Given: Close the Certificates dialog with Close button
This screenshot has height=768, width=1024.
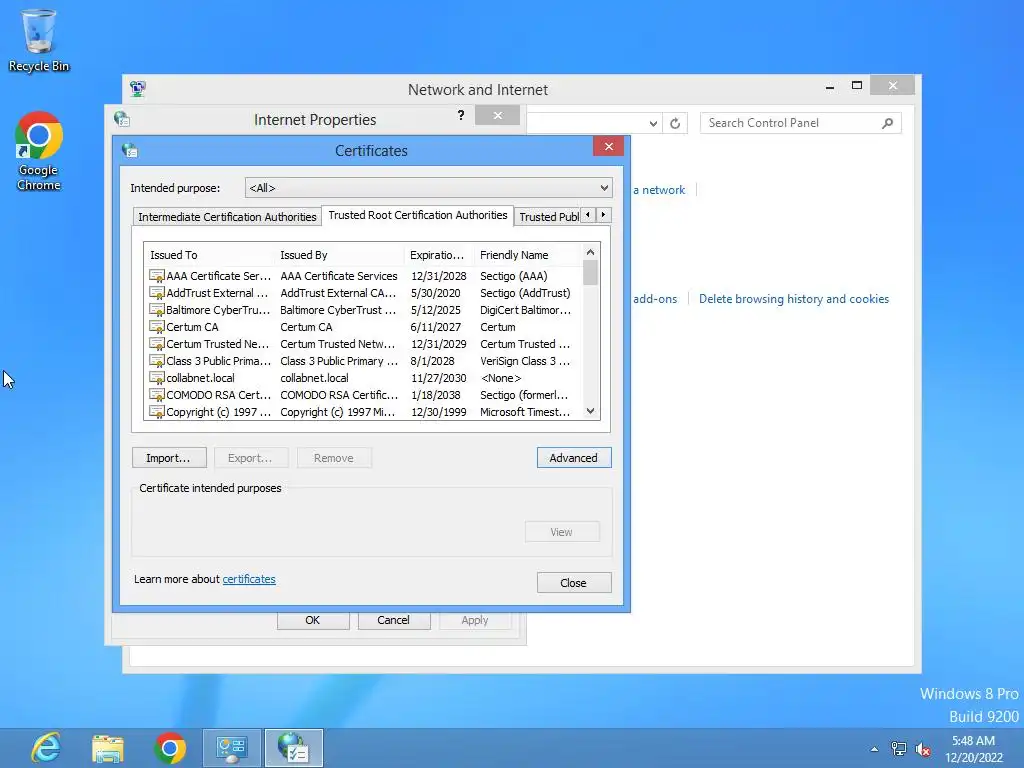Looking at the screenshot, I should (x=573, y=583).
